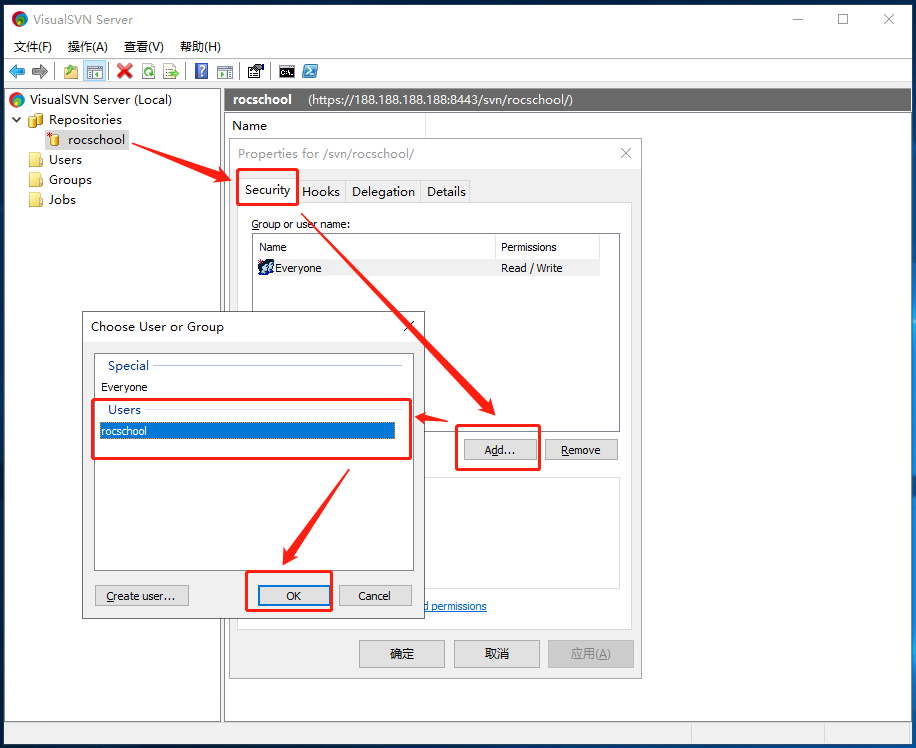The width and height of the screenshot is (916, 748).
Task: Click the VisualSVN Server tree root icon
Action: click(18, 100)
